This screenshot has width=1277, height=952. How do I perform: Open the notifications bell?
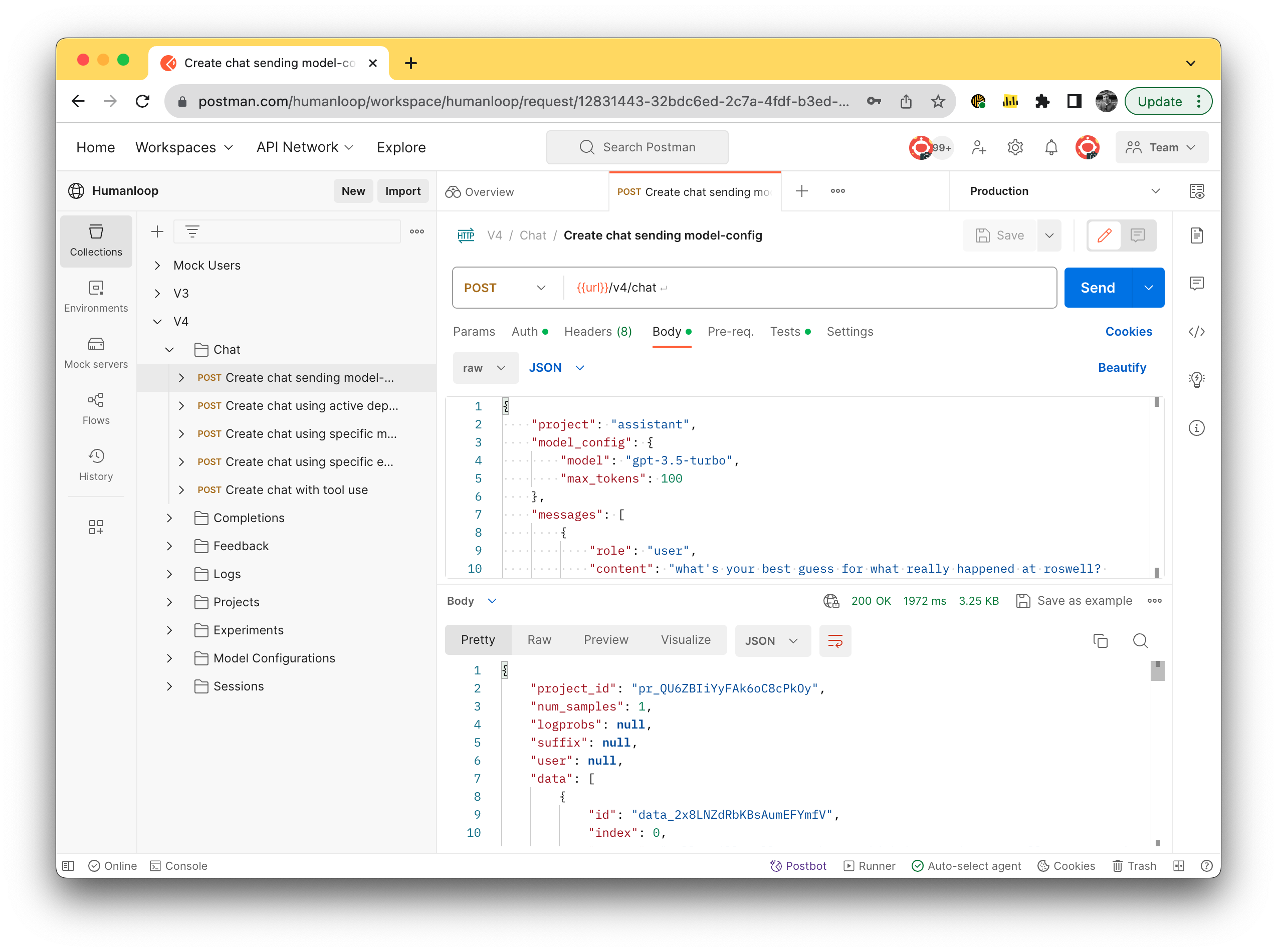tap(1050, 147)
